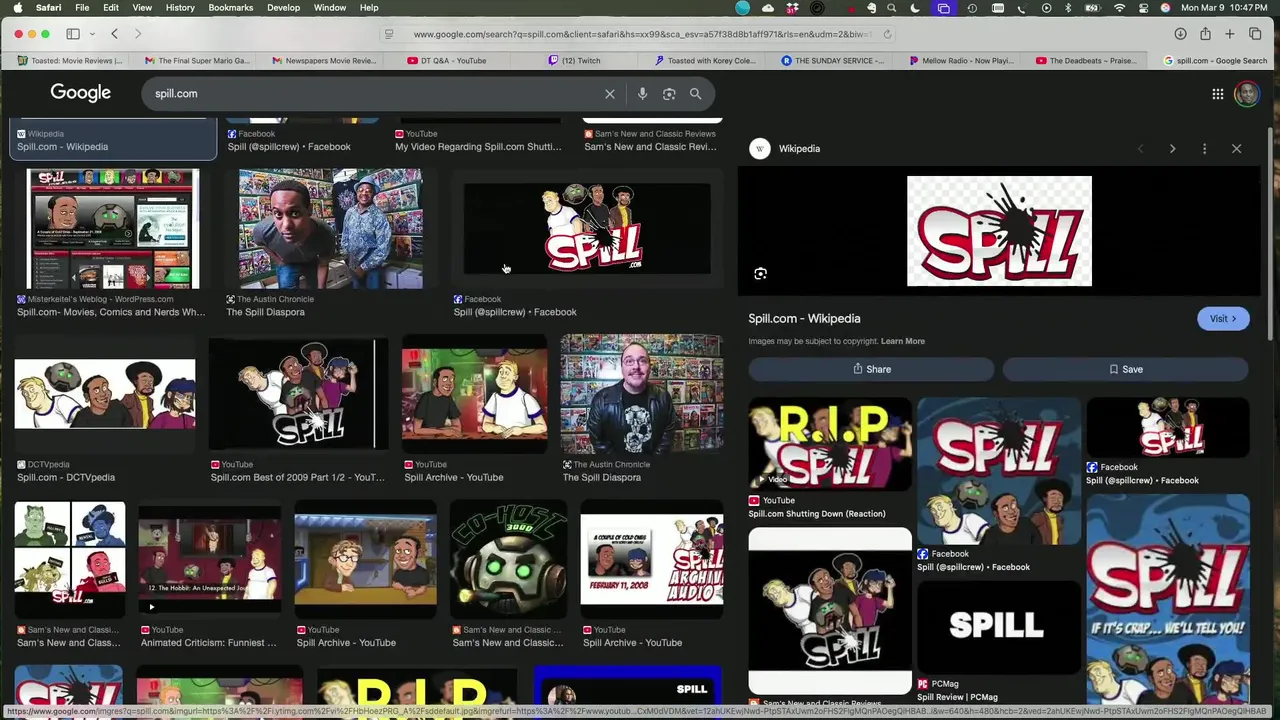
Task: Open Spill.com Best of 2009 thumbnail
Action: [x=296, y=394]
